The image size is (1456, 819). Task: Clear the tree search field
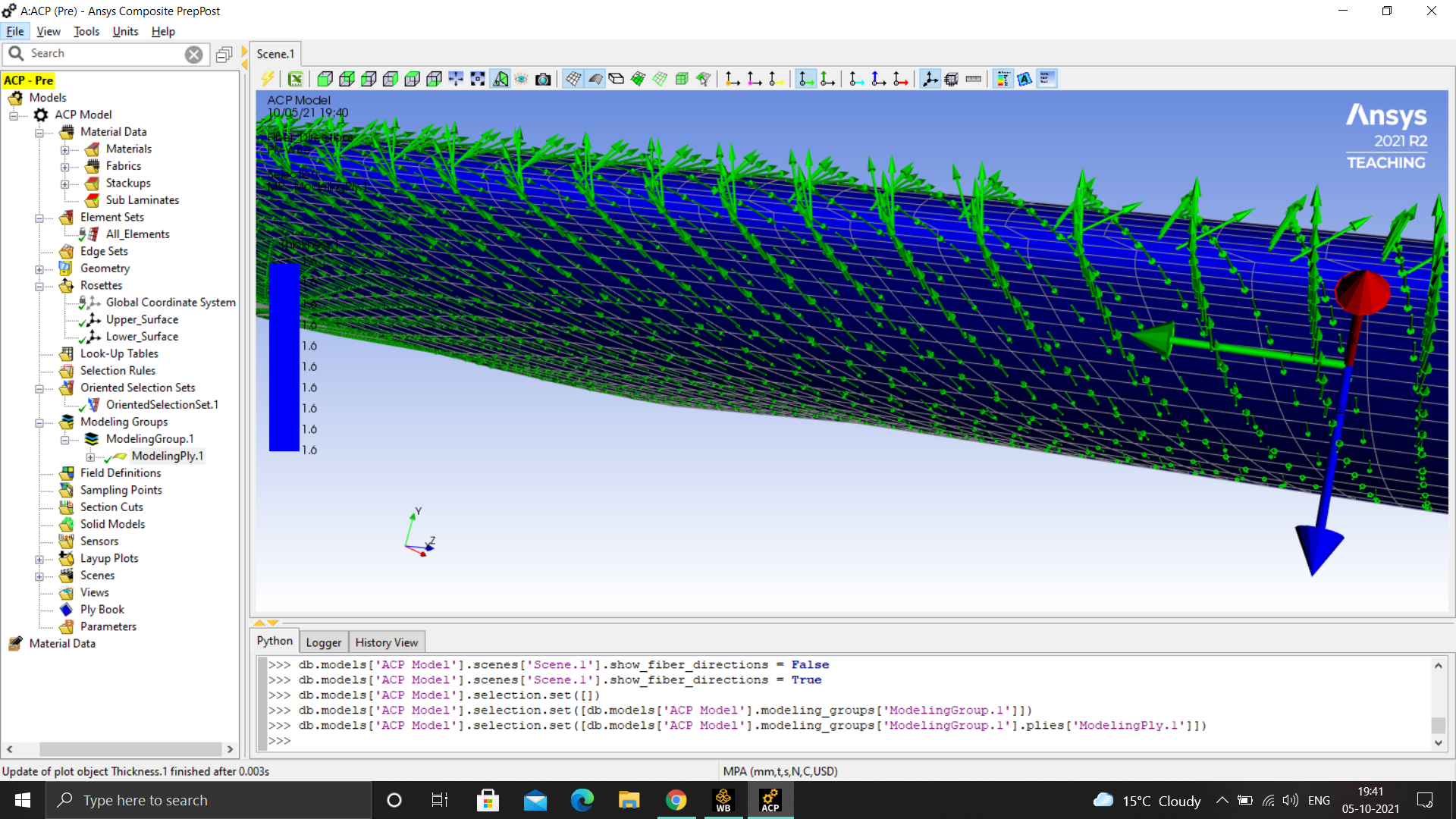pos(194,55)
